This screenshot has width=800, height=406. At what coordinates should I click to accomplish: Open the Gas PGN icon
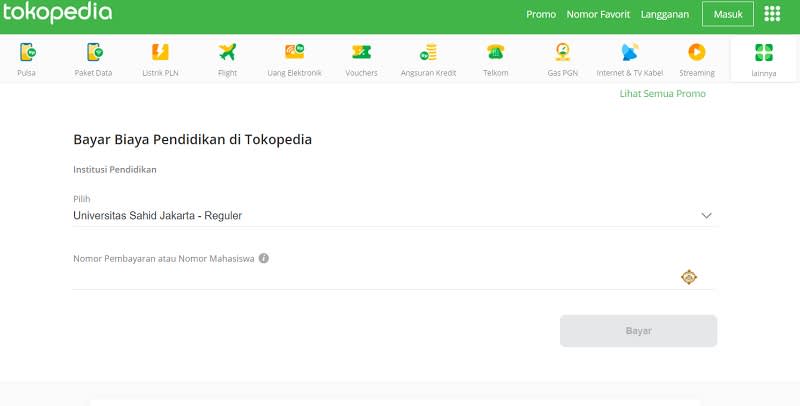click(x=563, y=53)
